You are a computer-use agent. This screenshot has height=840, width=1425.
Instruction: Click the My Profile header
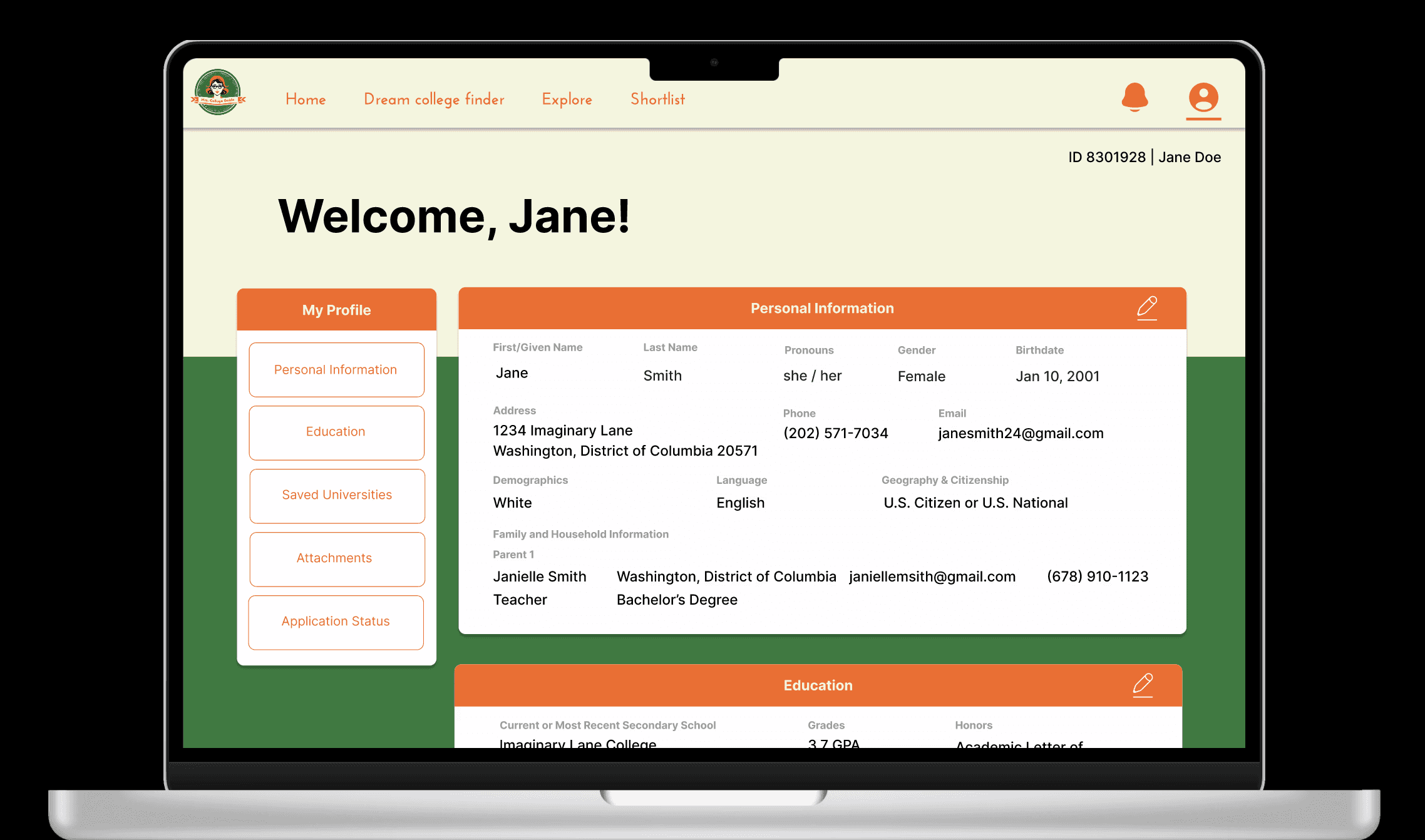[336, 310]
